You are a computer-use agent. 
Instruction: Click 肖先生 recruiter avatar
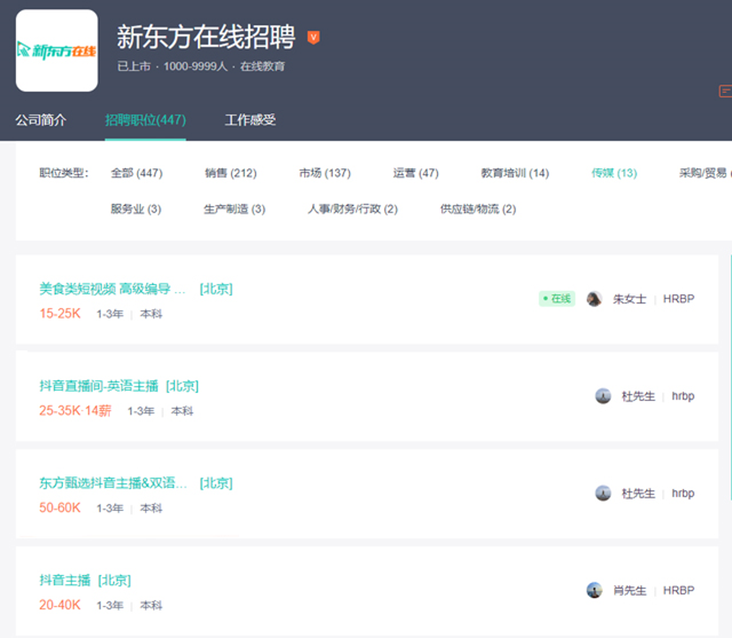point(594,590)
